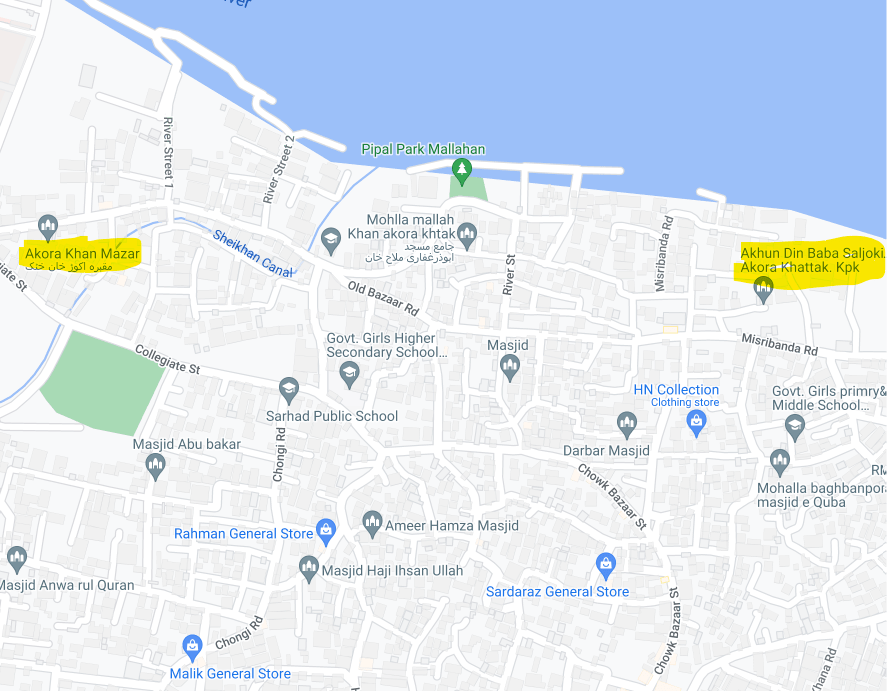Image resolution: width=888 pixels, height=691 pixels.
Task: Click the green field beside Collegiate St
Action: [x=102, y=383]
